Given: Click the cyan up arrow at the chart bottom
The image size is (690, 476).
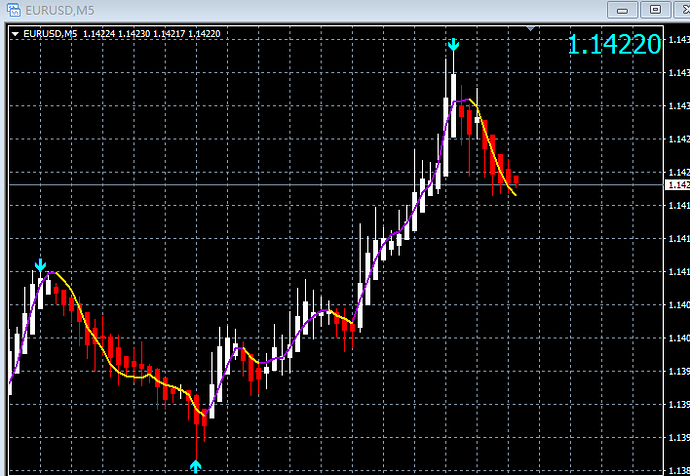Looking at the screenshot, I should point(195,466).
